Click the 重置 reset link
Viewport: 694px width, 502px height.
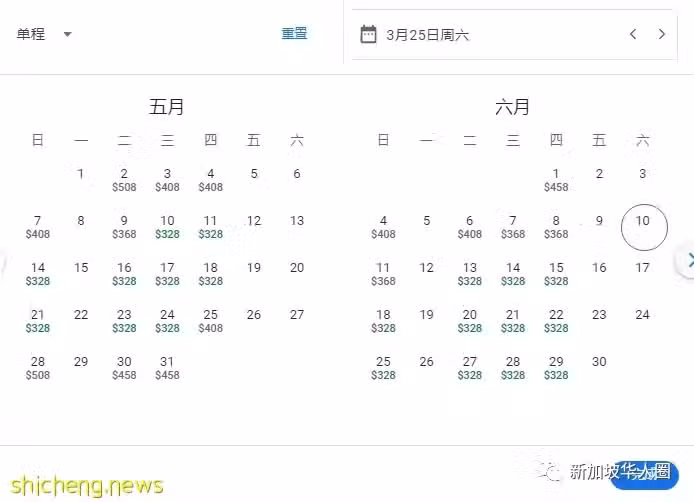[294, 33]
